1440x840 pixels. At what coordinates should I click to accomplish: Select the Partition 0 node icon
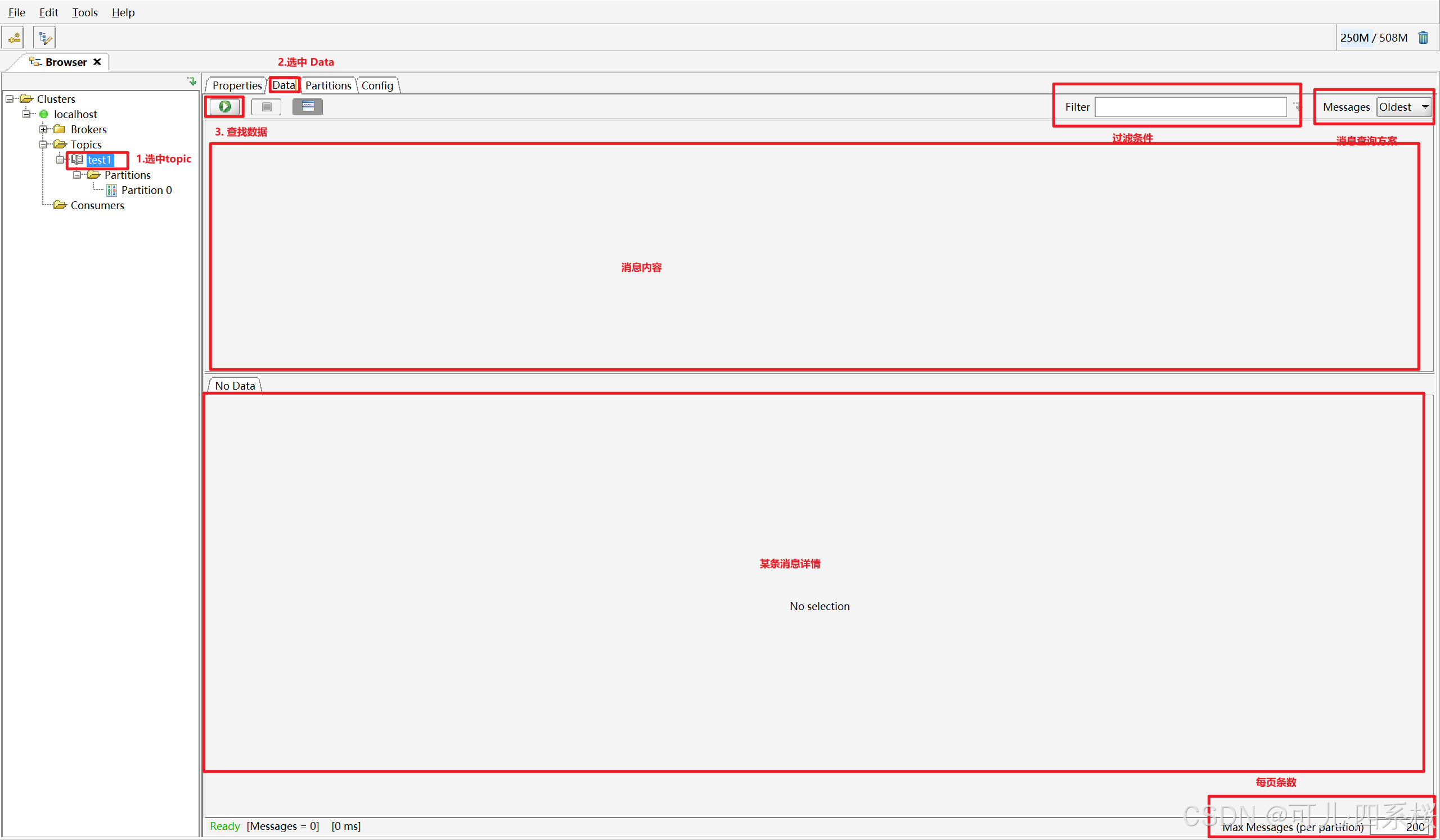[x=112, y=190]
